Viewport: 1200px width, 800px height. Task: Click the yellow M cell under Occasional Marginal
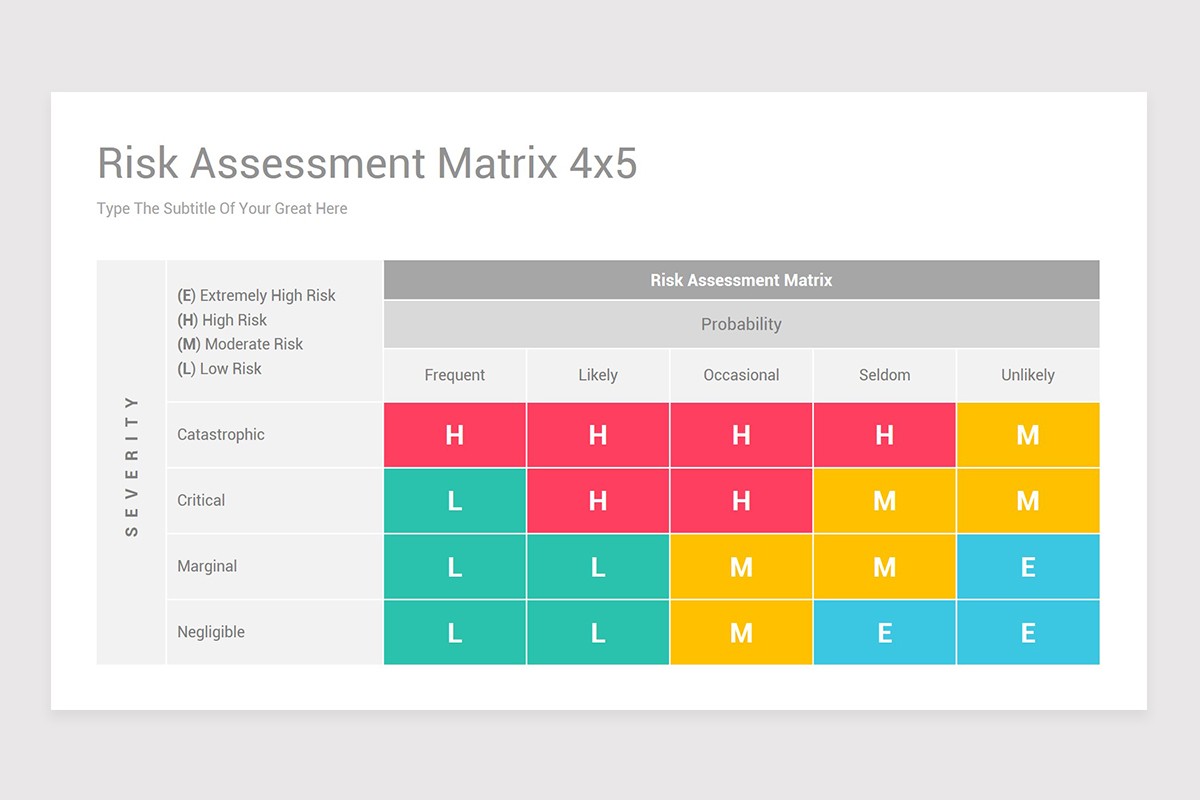tap(740, 566)
